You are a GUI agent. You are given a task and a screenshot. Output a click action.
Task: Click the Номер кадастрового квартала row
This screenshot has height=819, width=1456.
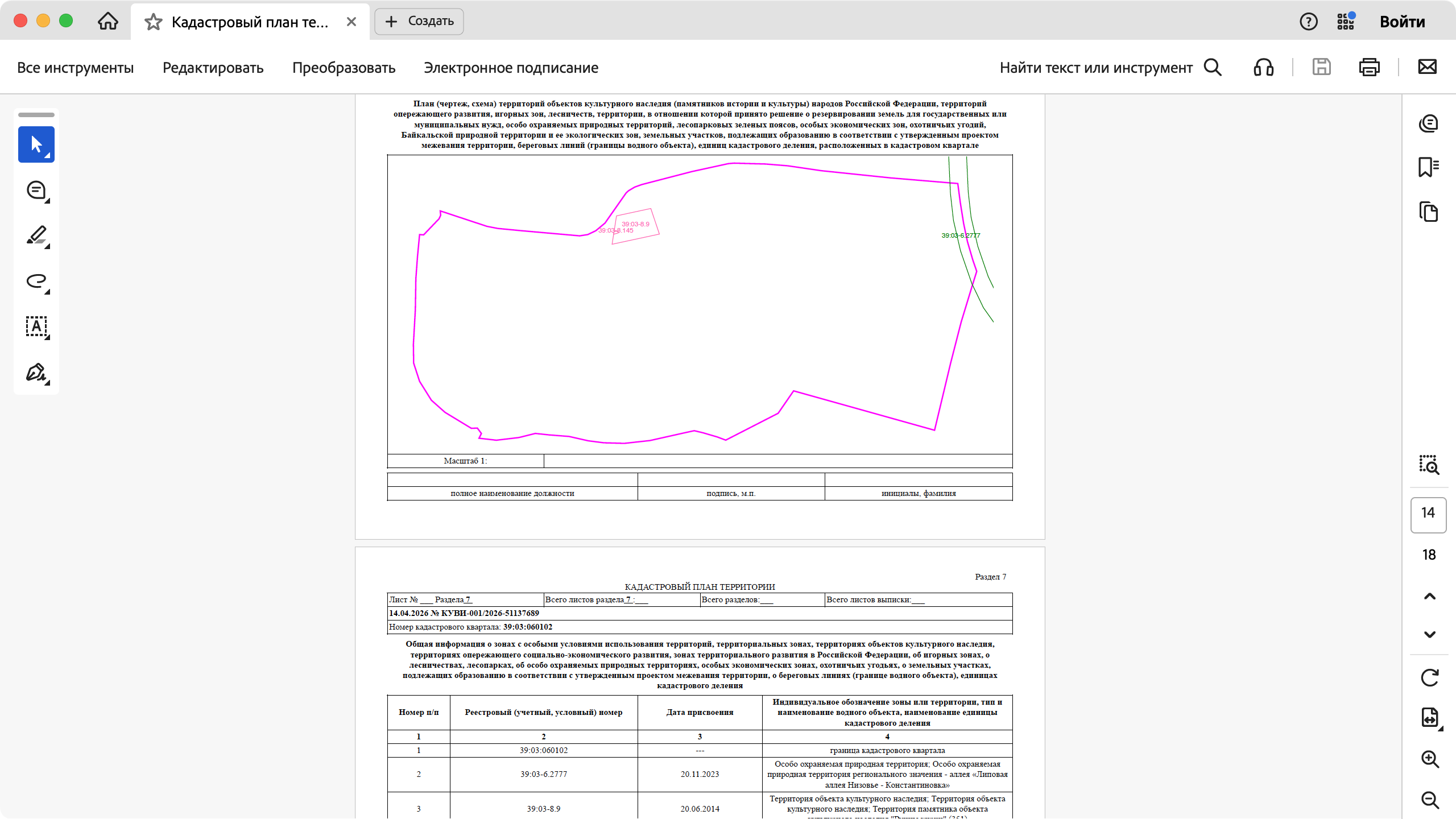tap(700, 627)
